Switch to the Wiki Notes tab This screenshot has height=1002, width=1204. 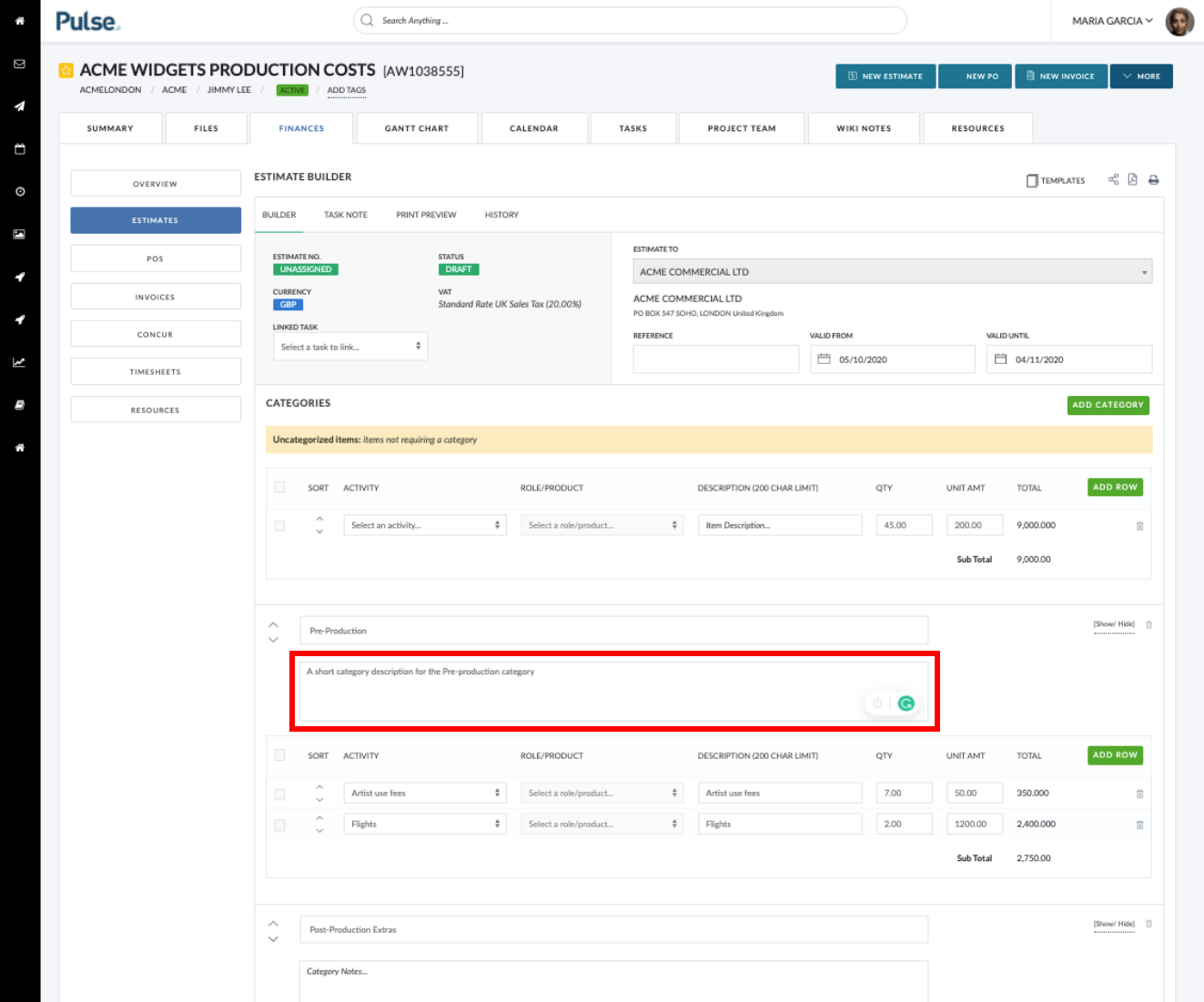click(x=864, y=128)
